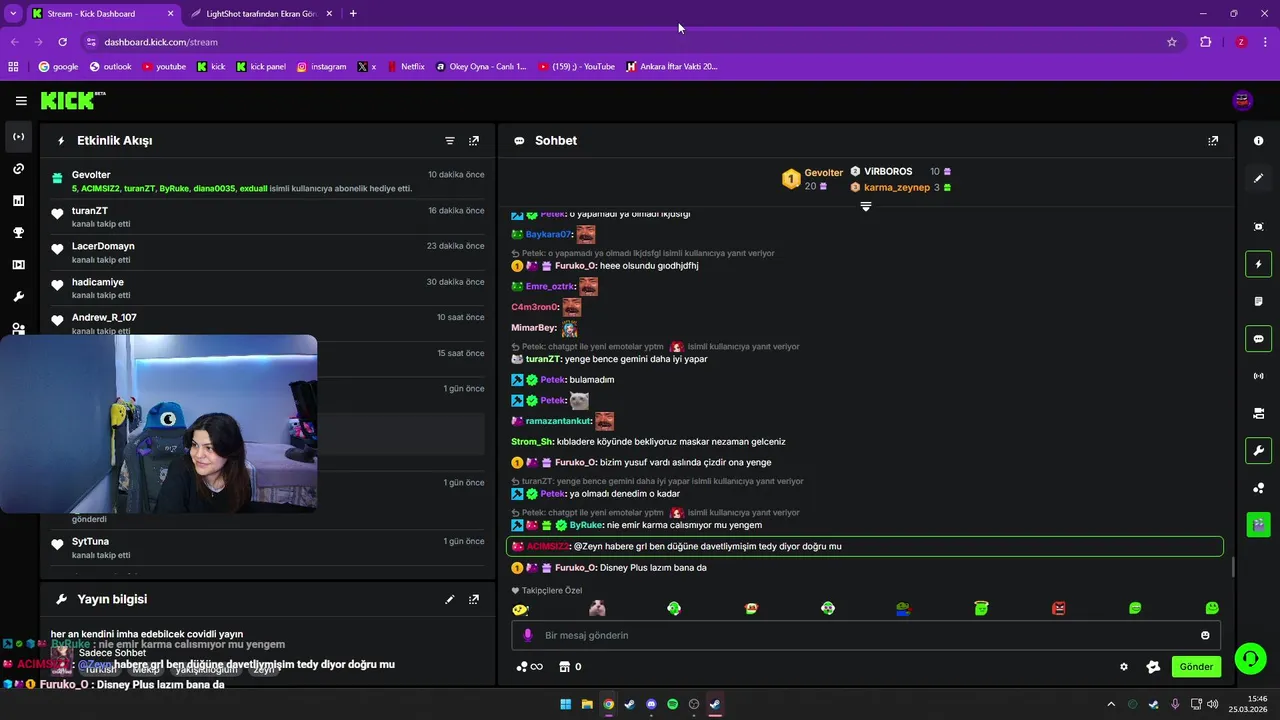Screen dimensions: 1280x720
Task: Open the trophy achievements icon in the sidebar
Action: coord(19,233)
